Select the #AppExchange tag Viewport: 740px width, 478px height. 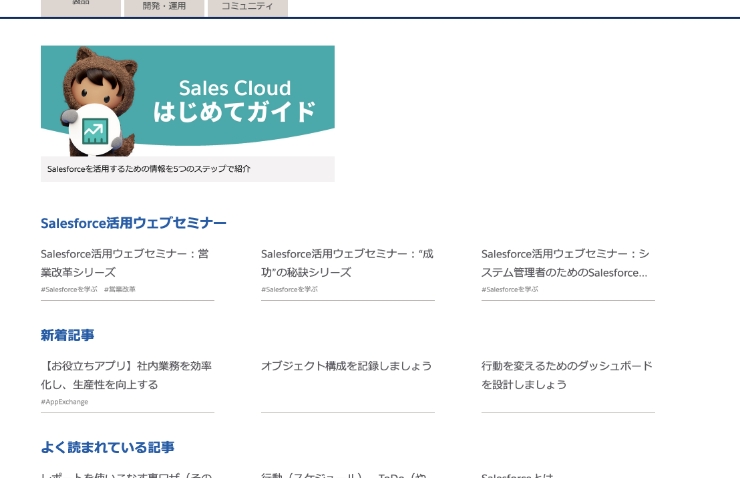point(64,401)
